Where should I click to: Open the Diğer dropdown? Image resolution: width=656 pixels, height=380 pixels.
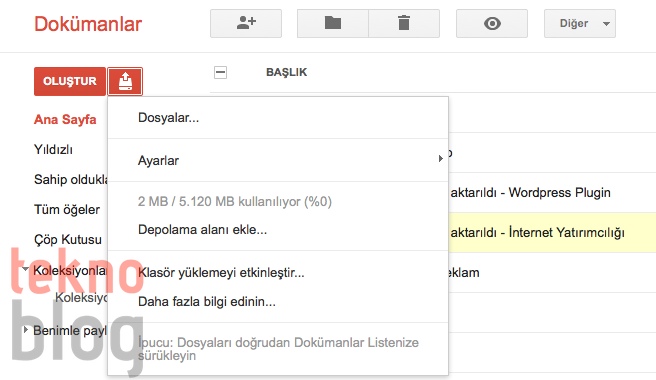[580, 23]
